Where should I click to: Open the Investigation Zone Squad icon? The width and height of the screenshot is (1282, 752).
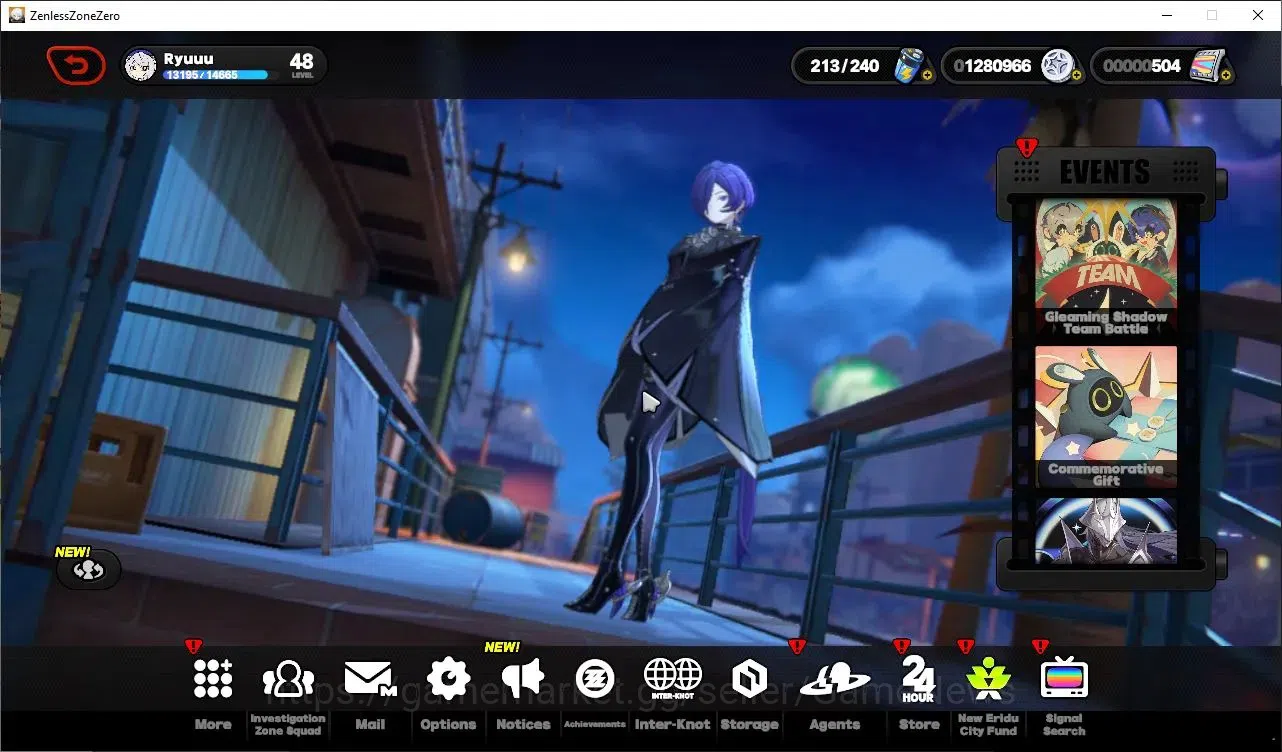[288, 679]
